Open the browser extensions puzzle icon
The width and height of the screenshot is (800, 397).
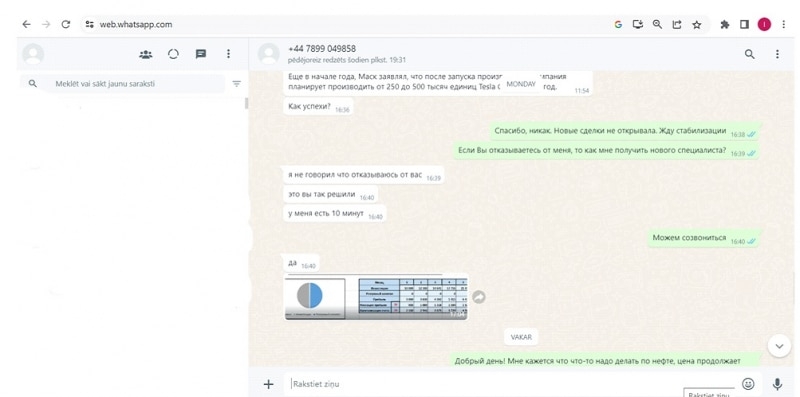click(724, 24)
